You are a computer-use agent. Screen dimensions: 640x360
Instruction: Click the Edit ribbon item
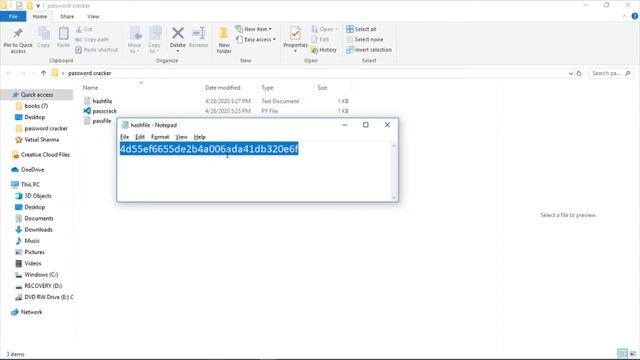[x=320, y=40]
